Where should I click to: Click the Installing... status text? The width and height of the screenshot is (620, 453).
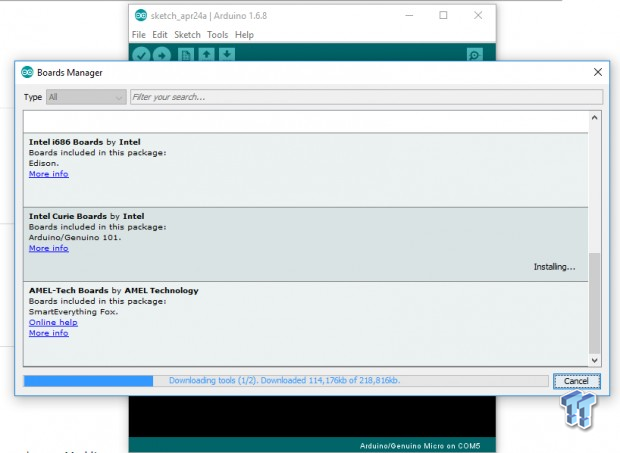(x=554, y=267)
